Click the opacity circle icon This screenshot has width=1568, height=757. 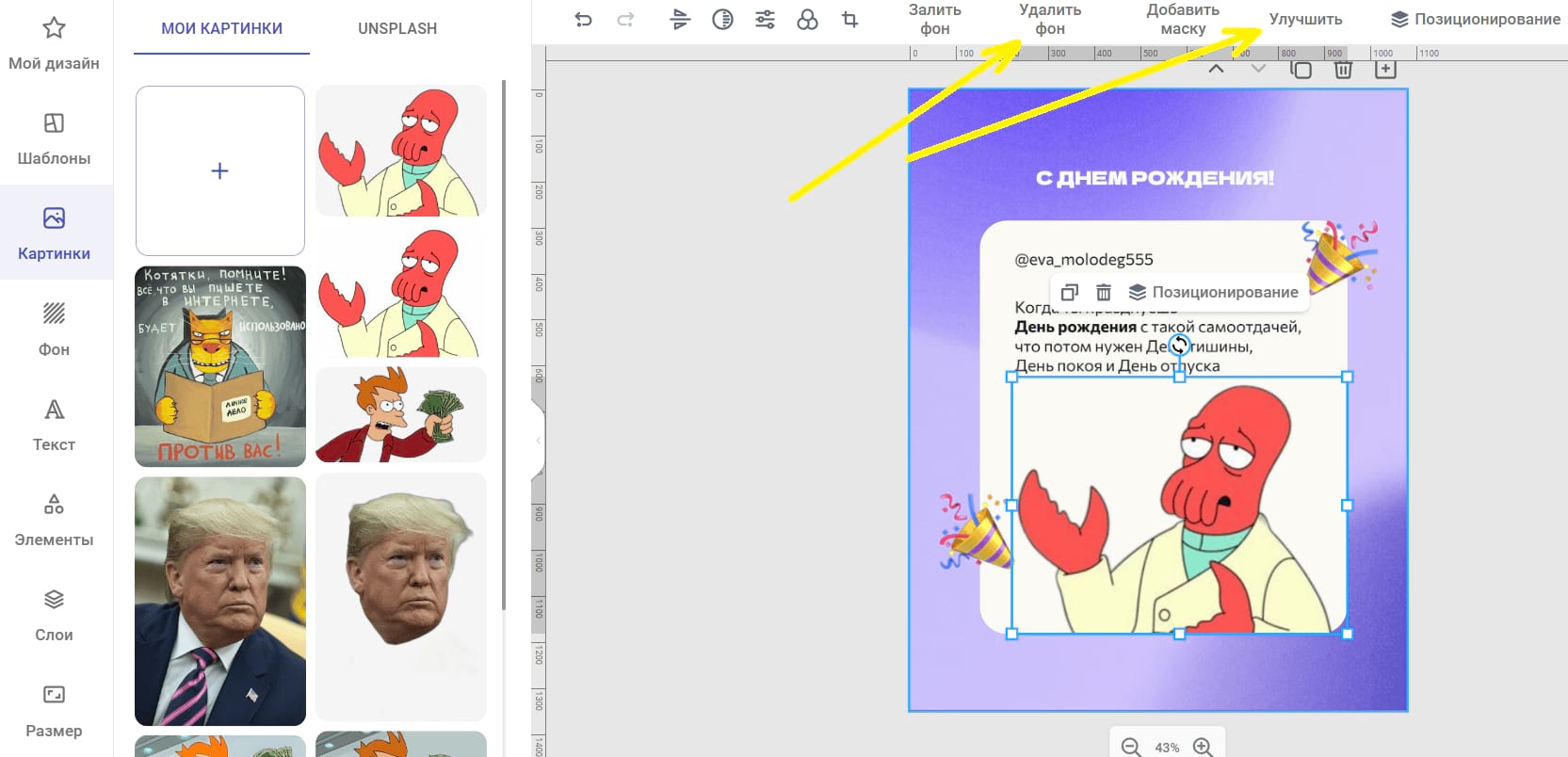(722, 19)
